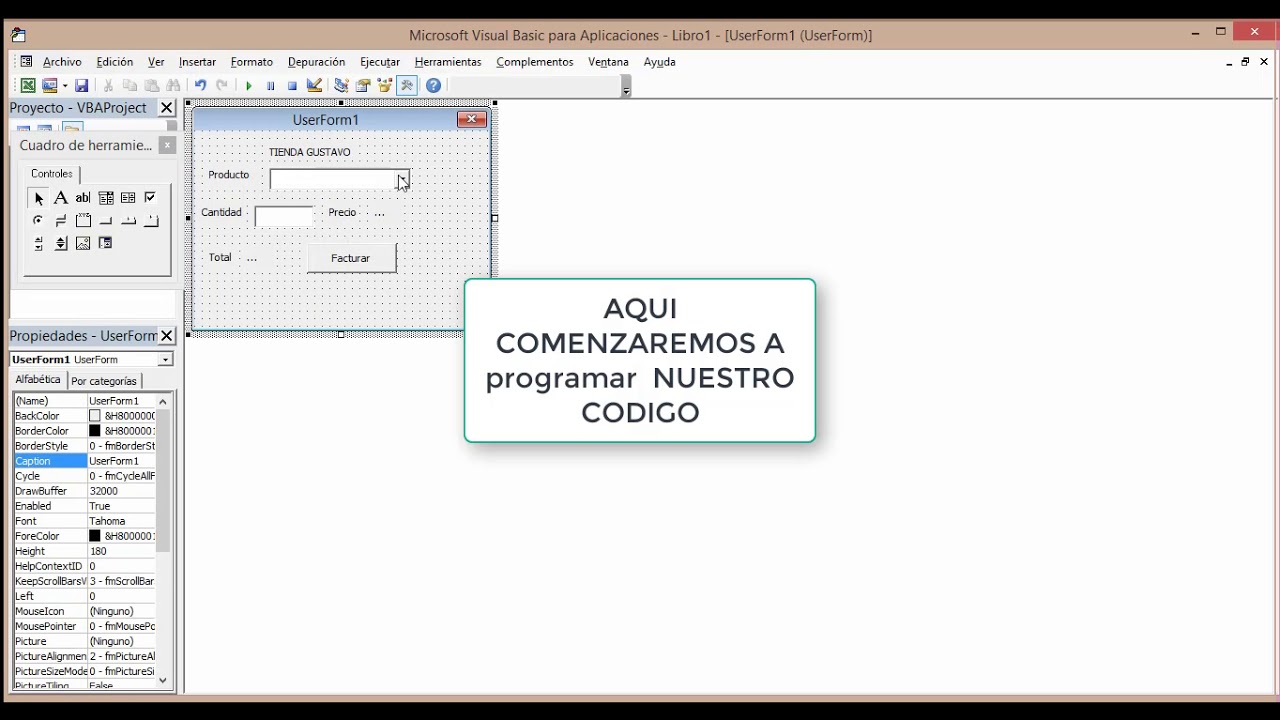The image size is (1280, 720).
Task: Click the BackColor color swatch
Action: point(95,416)
